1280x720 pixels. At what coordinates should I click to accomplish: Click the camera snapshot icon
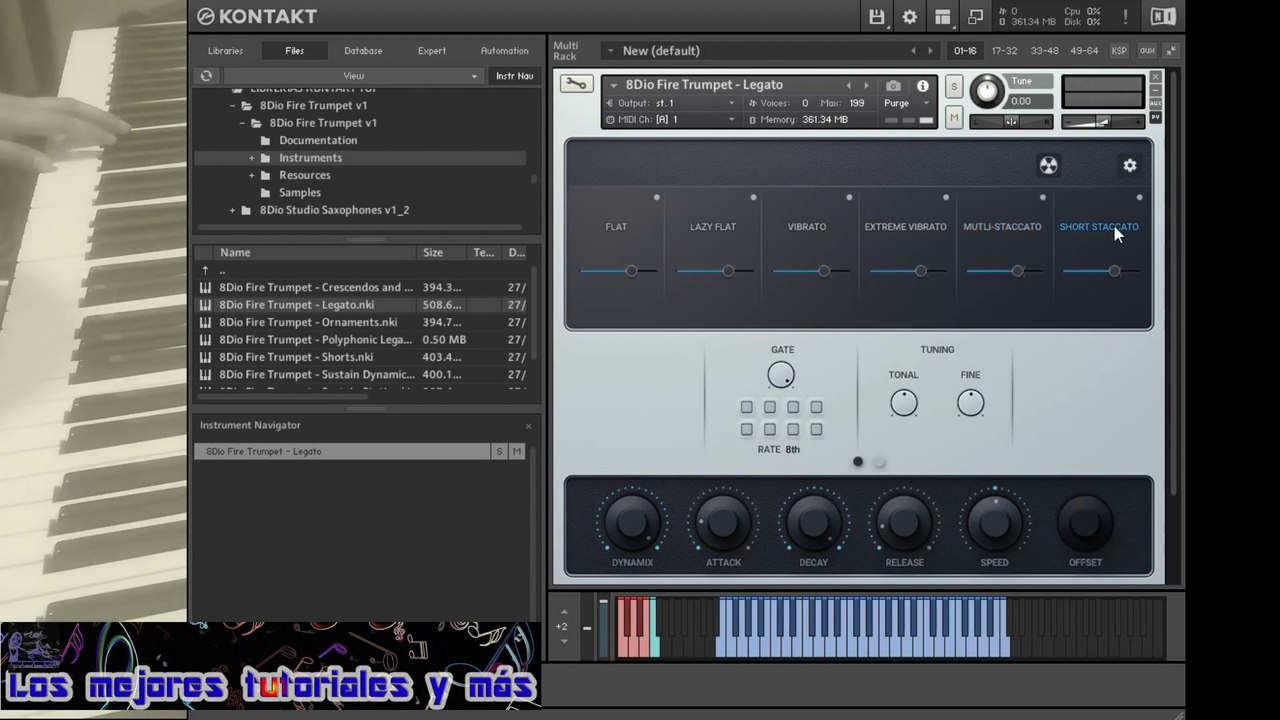pos(893,86)
